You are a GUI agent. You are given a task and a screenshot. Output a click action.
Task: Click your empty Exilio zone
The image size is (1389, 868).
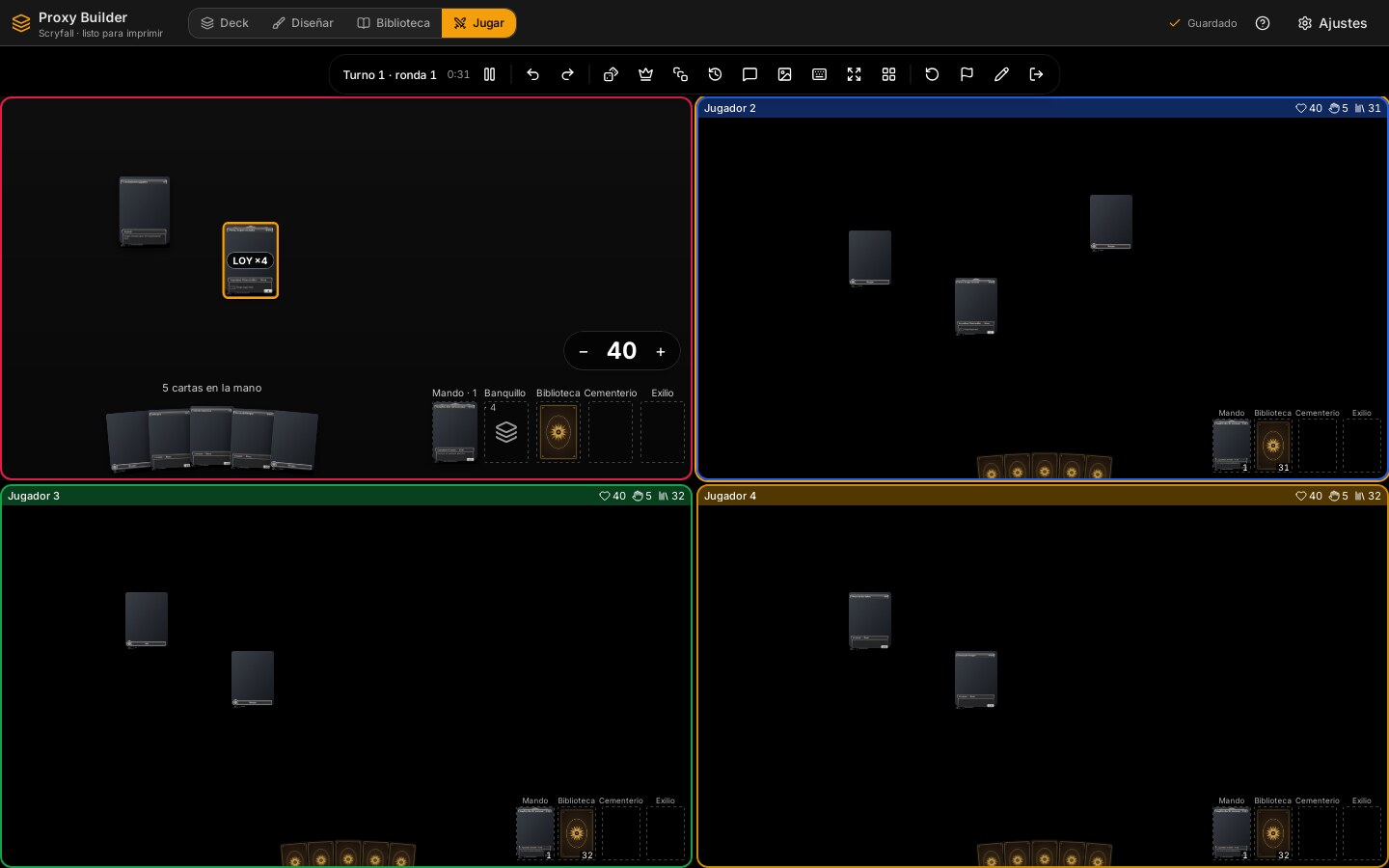coord(663,432)
